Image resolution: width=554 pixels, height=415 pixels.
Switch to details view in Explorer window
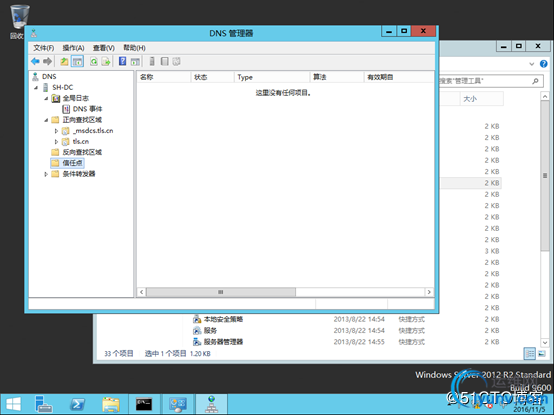tap(530, 353)
